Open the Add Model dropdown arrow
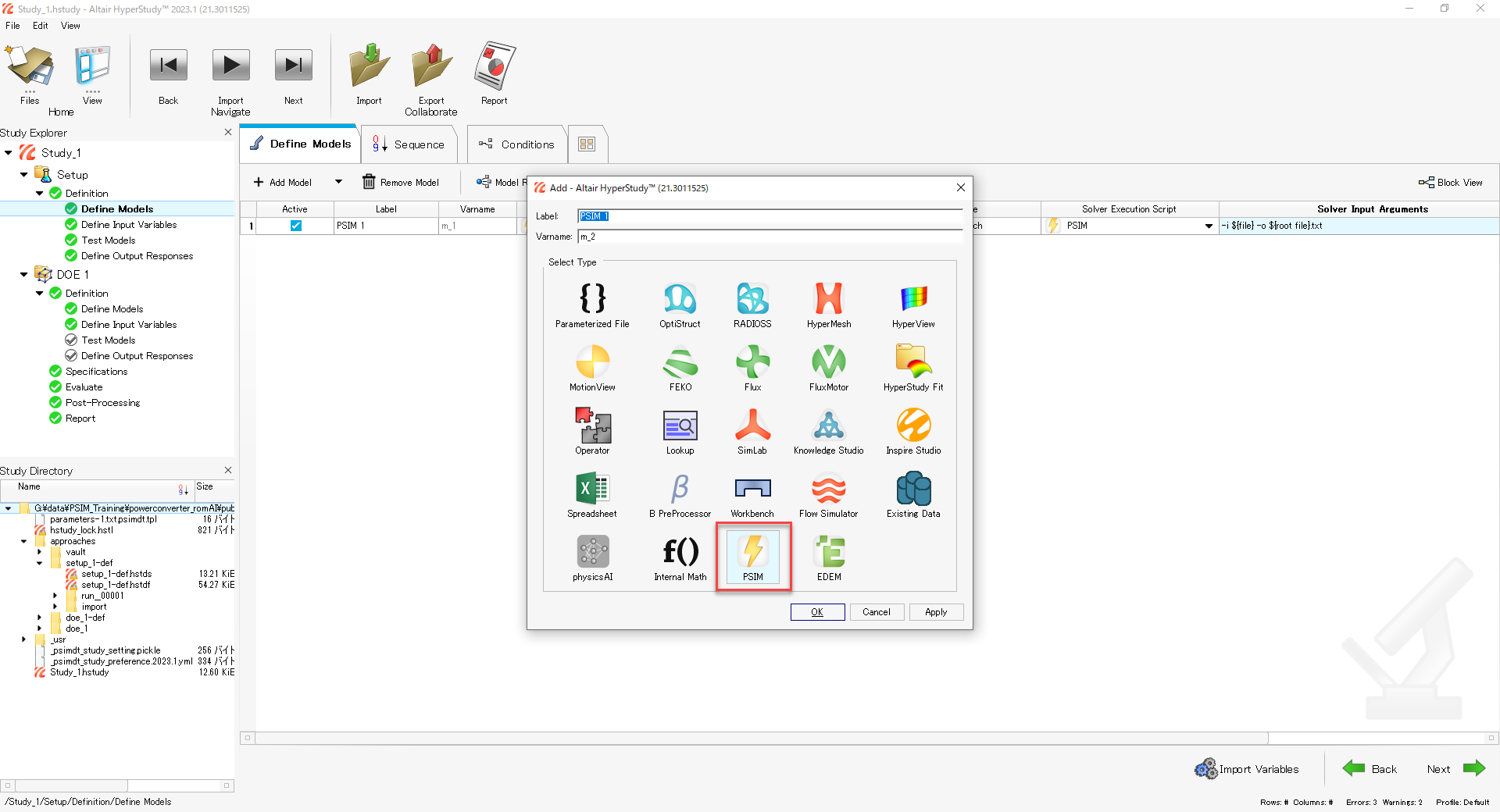The image size is (1500, 812). point(338,182)
